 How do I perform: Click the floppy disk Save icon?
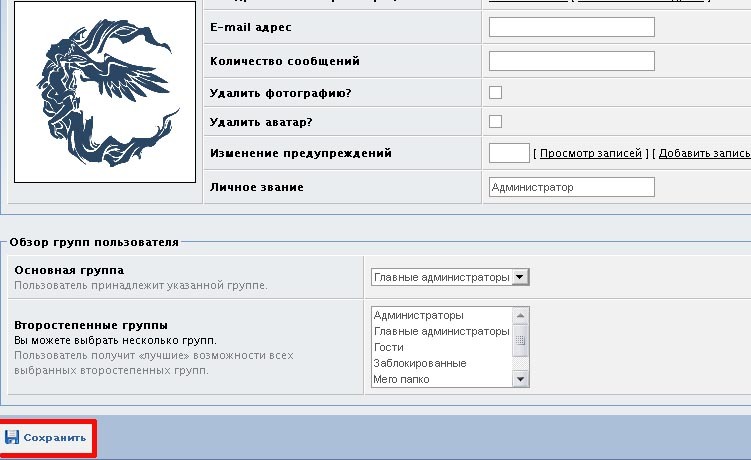click(12, 438)
